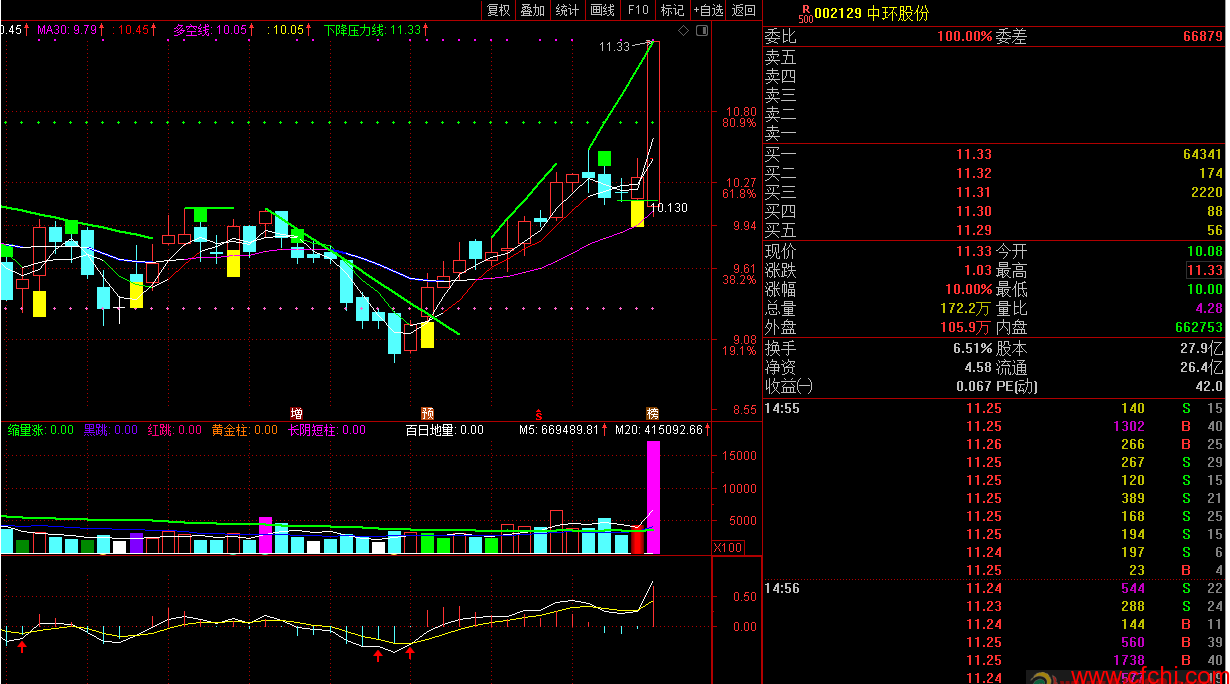Click the 百日地量 indicator label
The width and height of the screenshot is (1230, 684).
(x=444, y=430)
